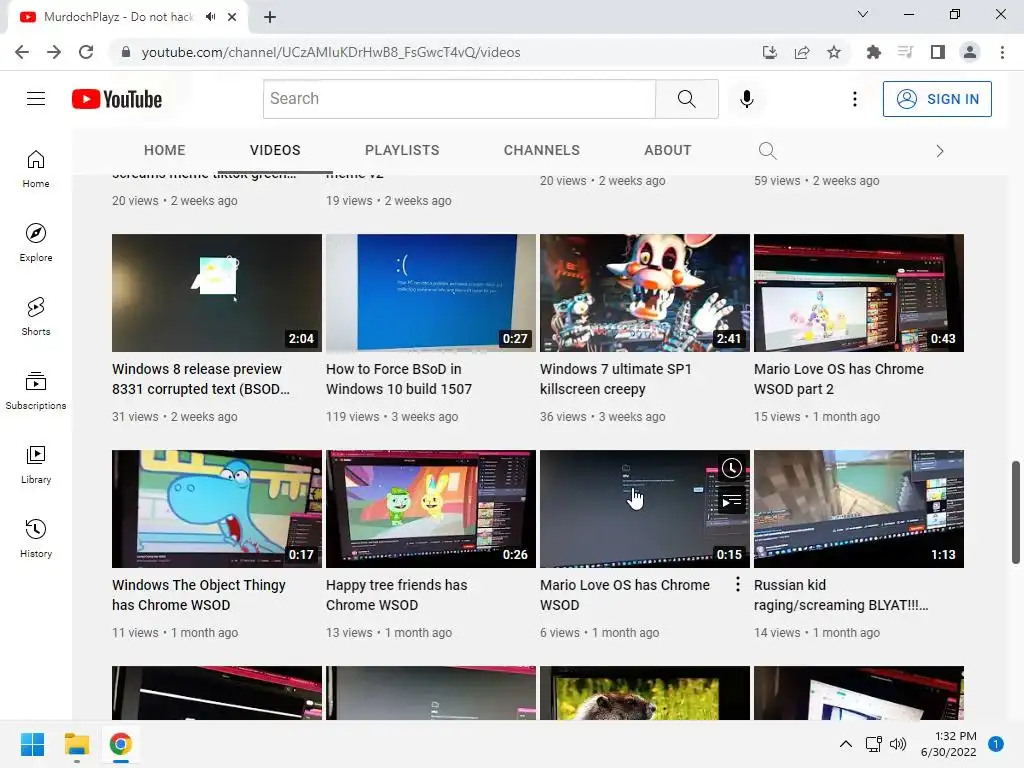Screen dimensions: 1024x768
Task: Close the MurdochPlayz browser tab
Action: (232, 17)
